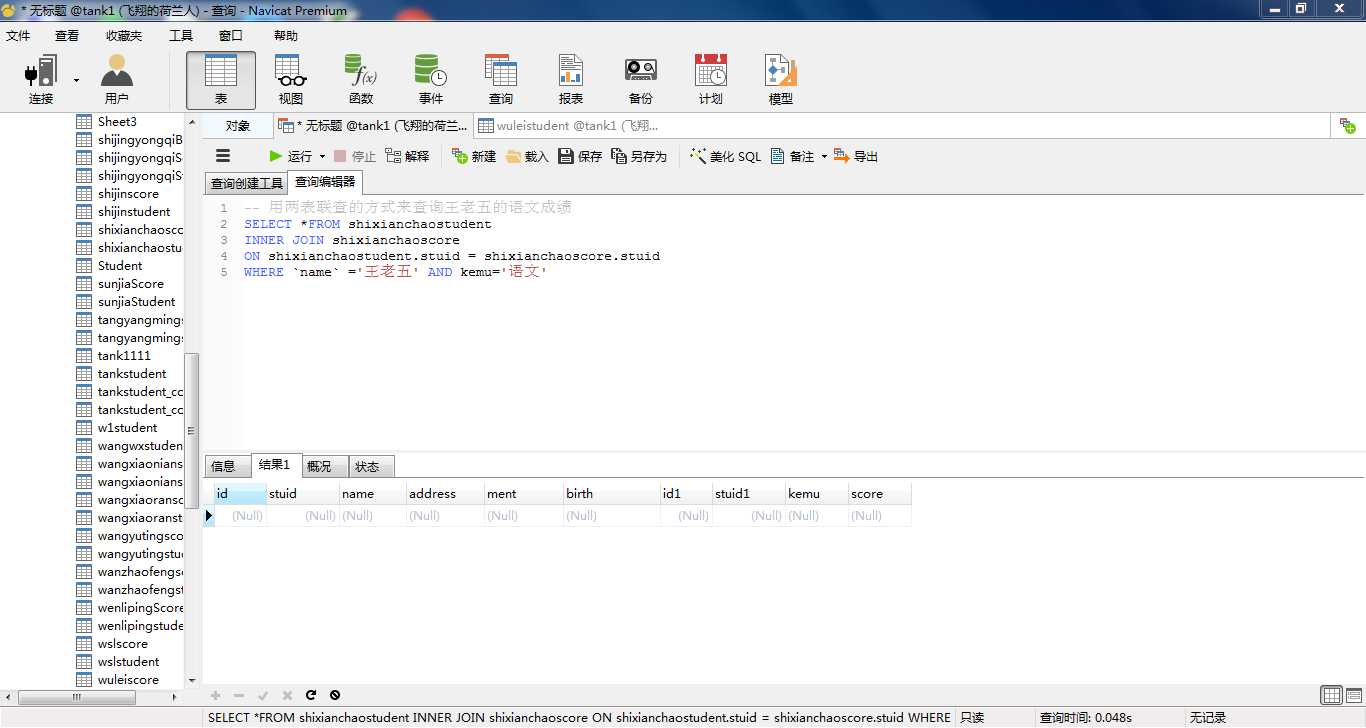1366x728 pixels.
Task: Run the query with 运行
Action: [291, 156]
